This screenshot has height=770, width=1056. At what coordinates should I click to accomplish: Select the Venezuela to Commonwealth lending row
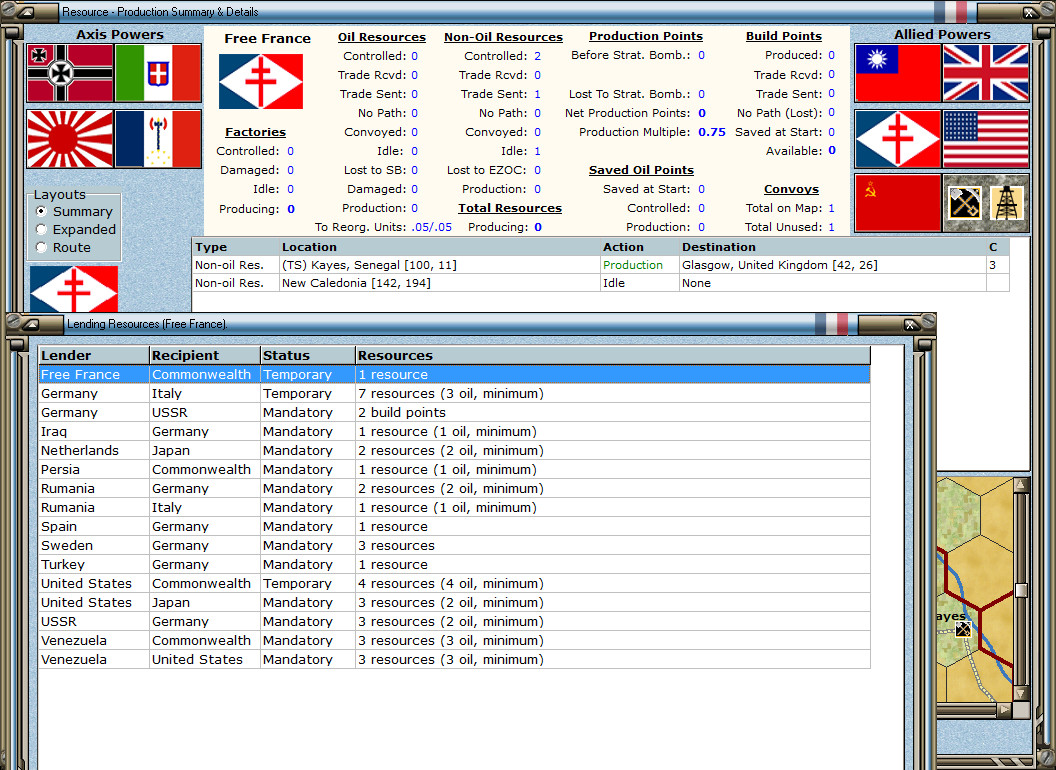tap(455, 641)
